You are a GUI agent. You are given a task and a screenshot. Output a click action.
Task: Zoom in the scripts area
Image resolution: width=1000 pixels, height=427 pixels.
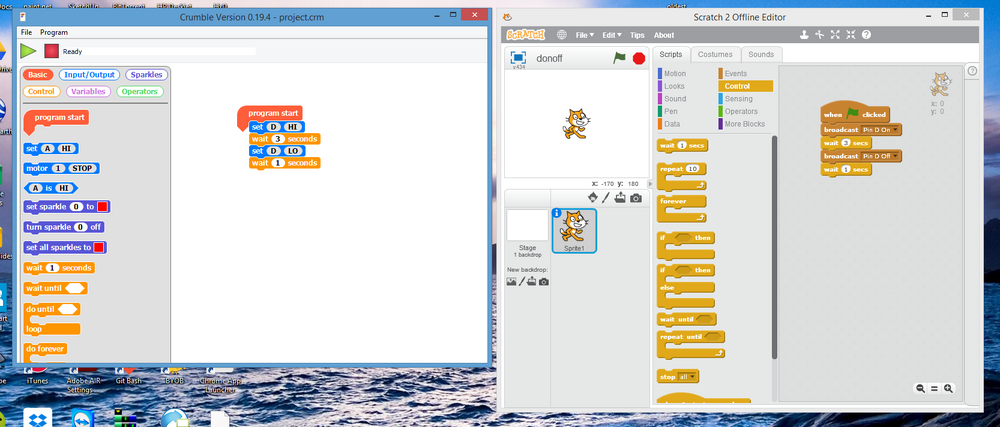948,388
